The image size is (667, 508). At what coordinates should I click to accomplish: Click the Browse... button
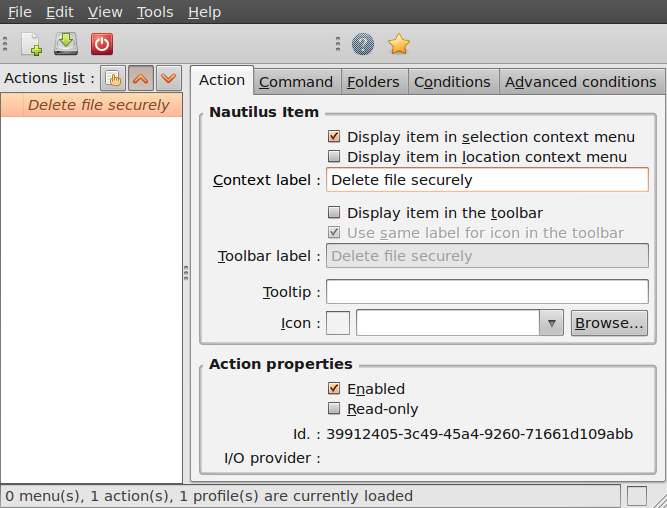[x=609, y=323]
